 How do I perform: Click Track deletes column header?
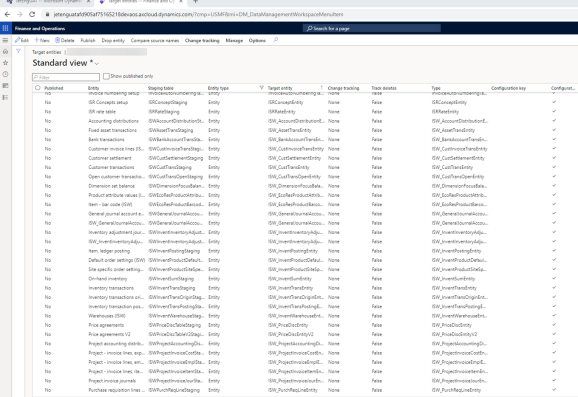coord(384,88)
